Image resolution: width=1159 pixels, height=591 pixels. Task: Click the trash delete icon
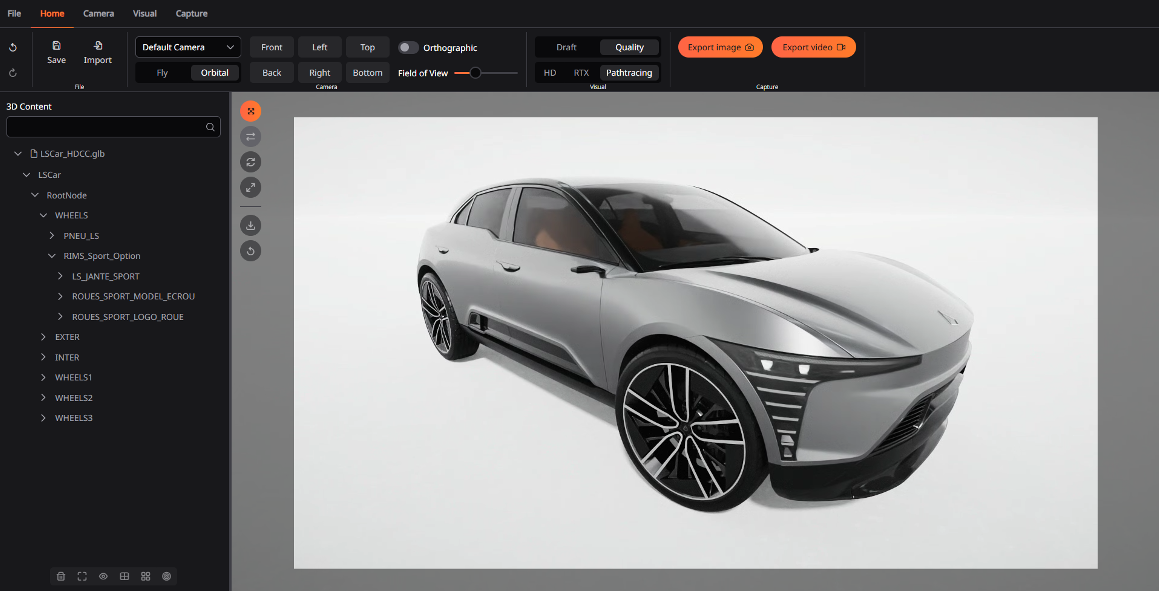(x=61, y=576)
